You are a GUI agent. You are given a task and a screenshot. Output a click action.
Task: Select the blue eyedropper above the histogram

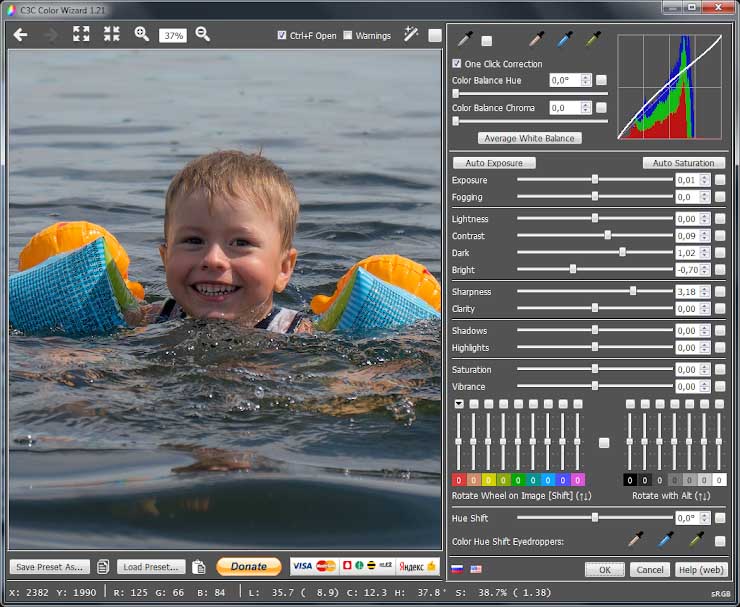tap(565, 40)
